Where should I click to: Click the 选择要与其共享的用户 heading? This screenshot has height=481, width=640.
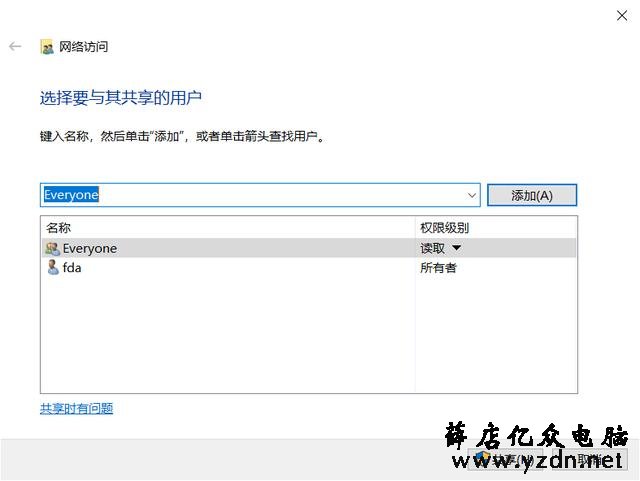click(x=121, y=98)
